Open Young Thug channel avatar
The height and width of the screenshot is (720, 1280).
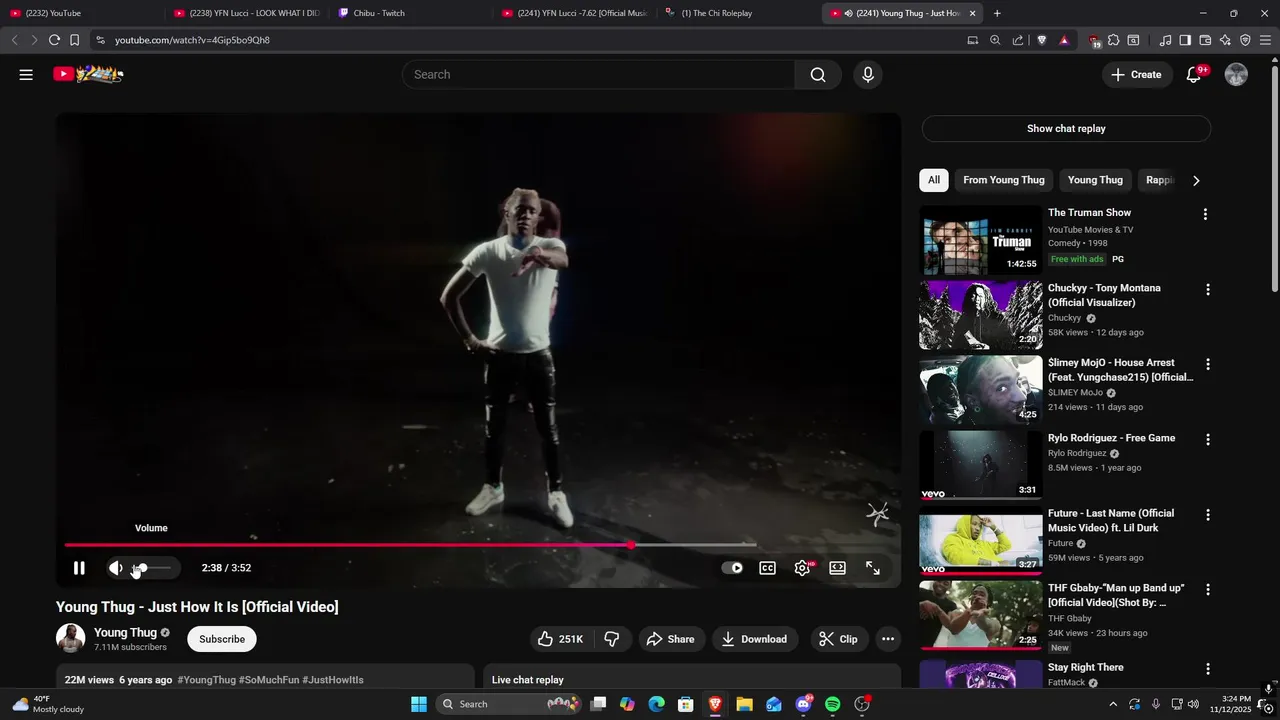[70, 638]
